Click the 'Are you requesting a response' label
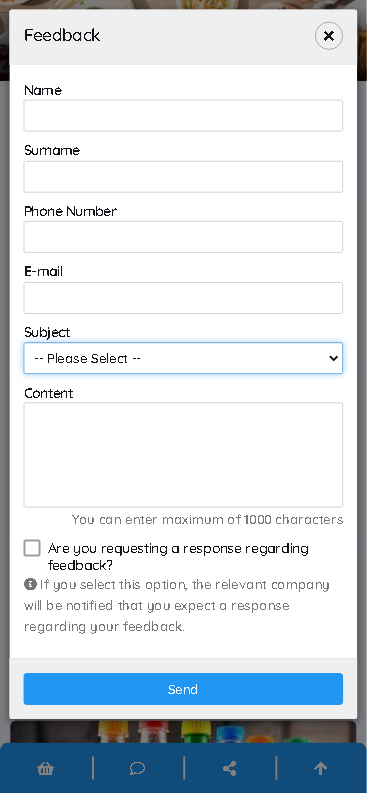 click(x=178, y=556)
